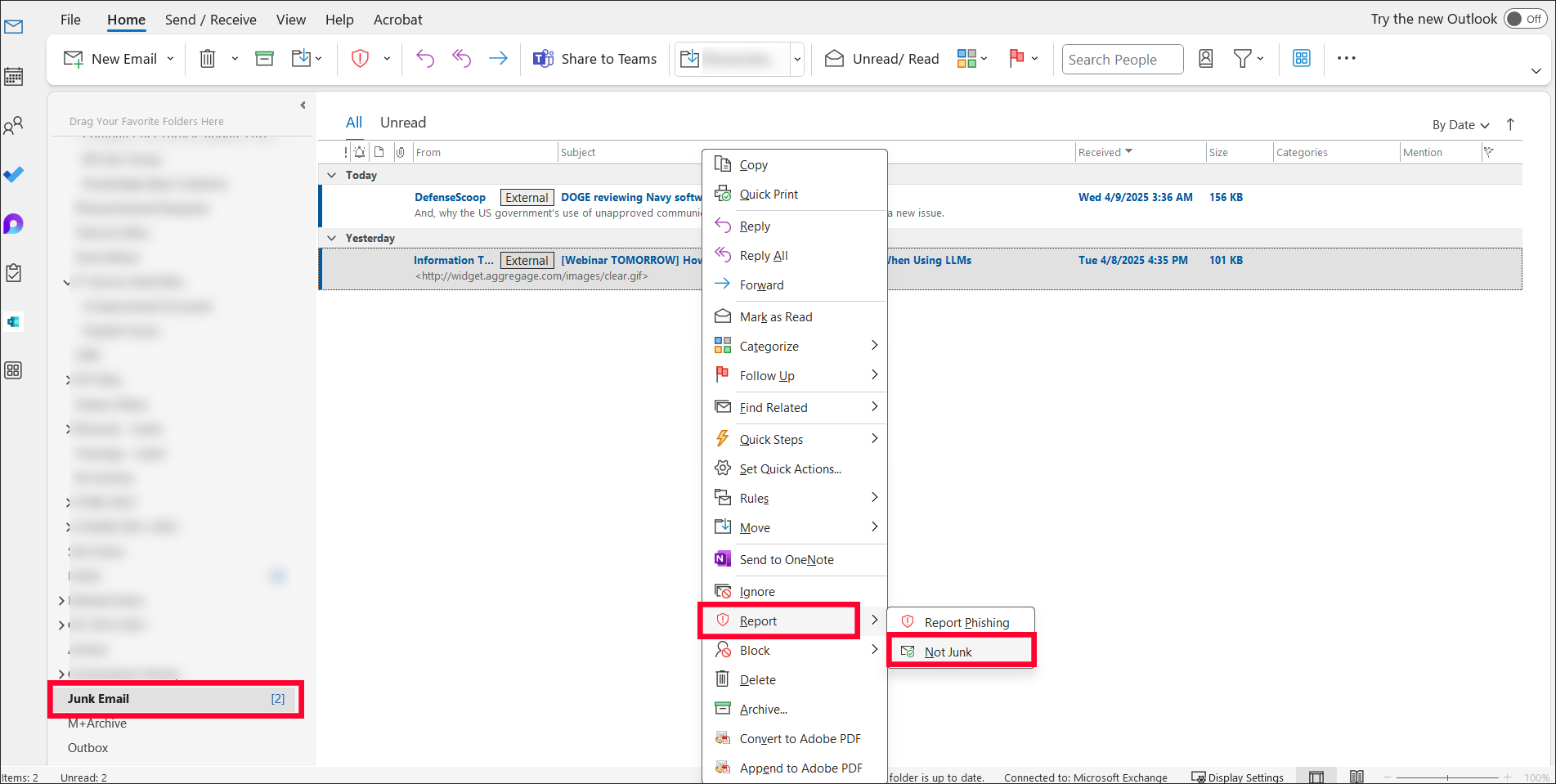Select the Outbox folder
The width and height of the screenshot is (1556, 784).
87,748
